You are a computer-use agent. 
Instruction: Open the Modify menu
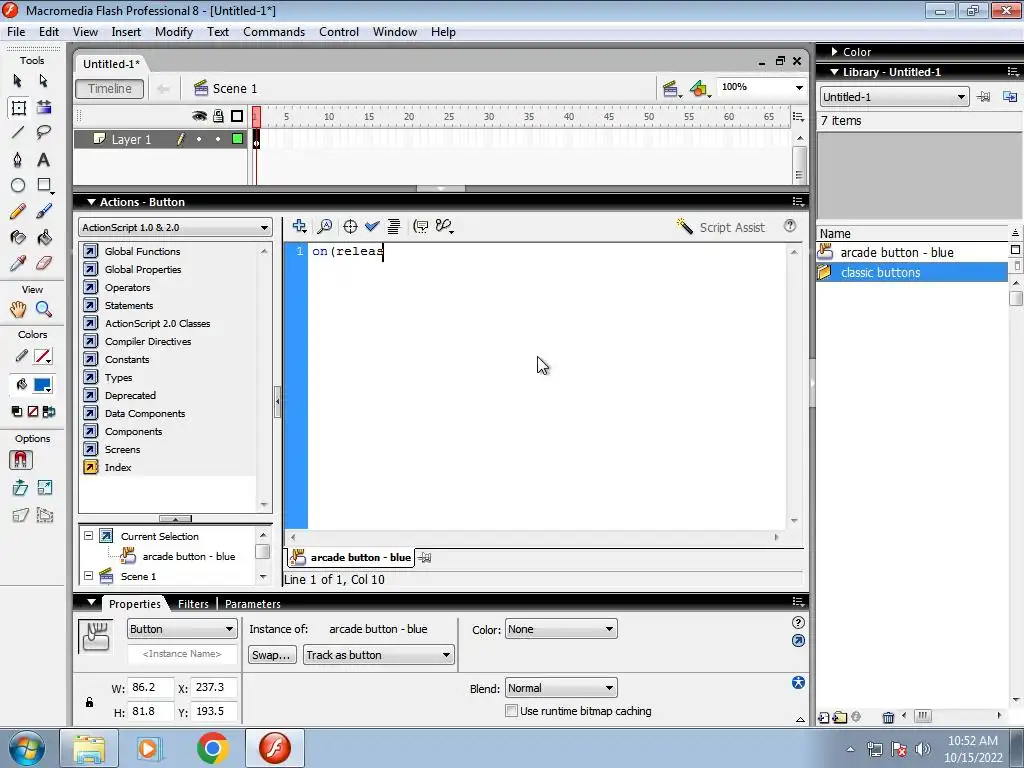click(x=174, y=32)
